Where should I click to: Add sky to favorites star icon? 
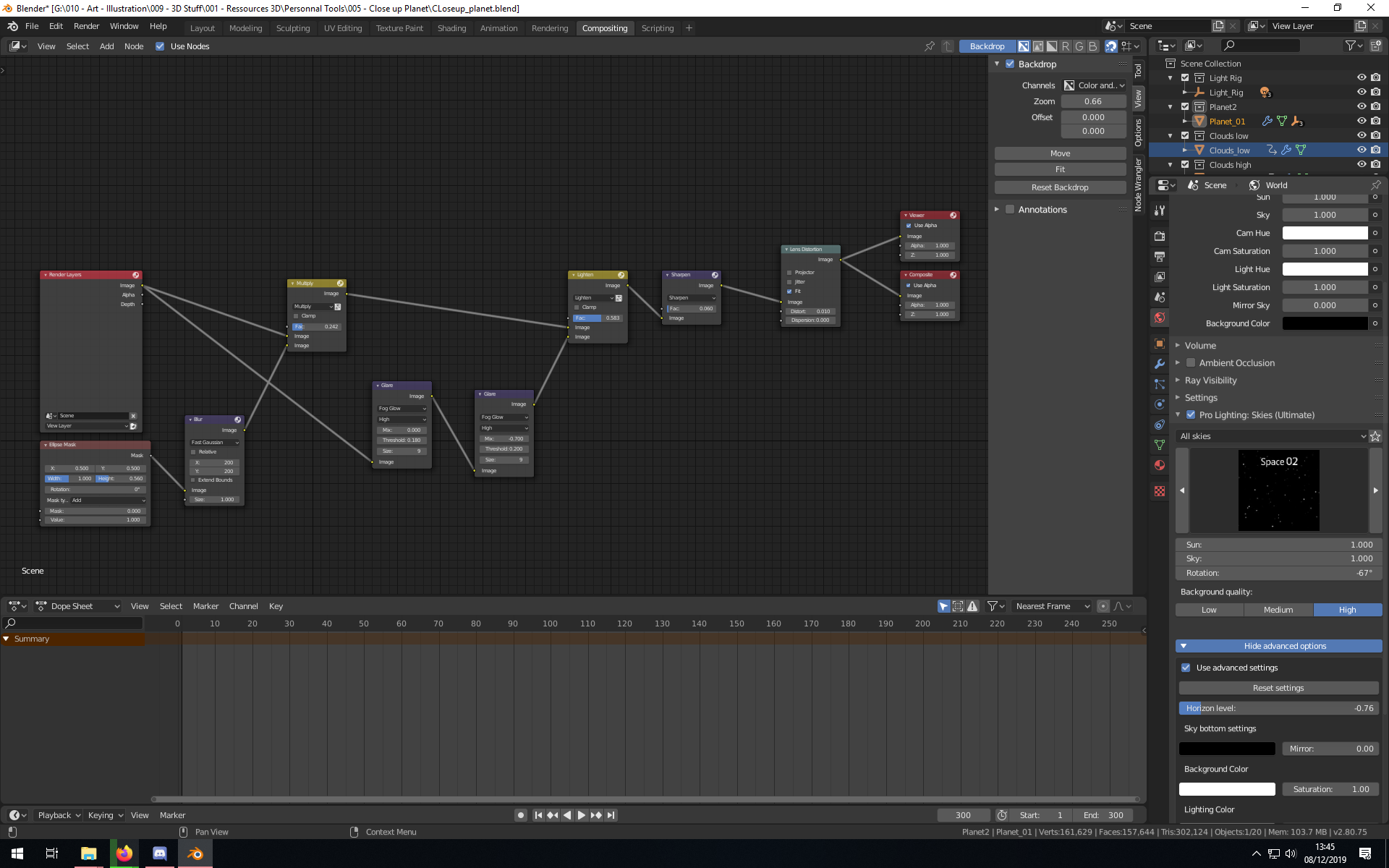(x=1375, y=436)
